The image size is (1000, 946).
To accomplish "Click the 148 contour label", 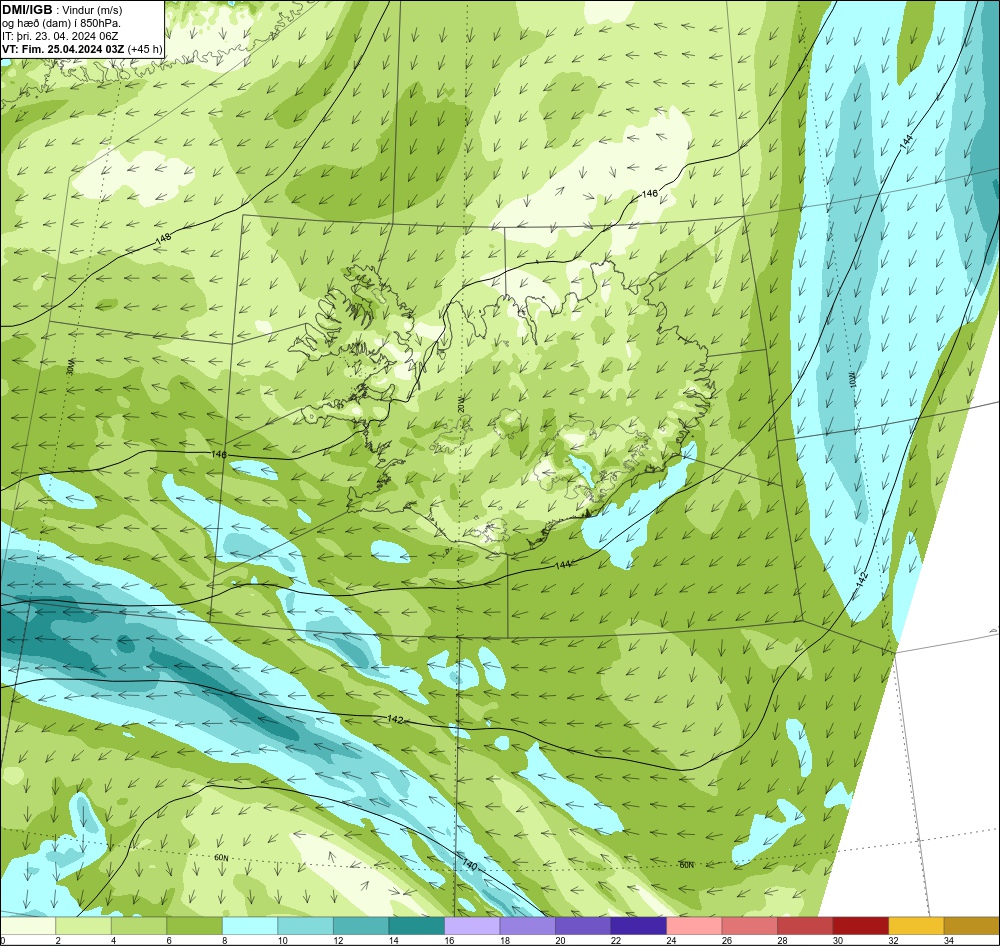I will pos(163,239).
